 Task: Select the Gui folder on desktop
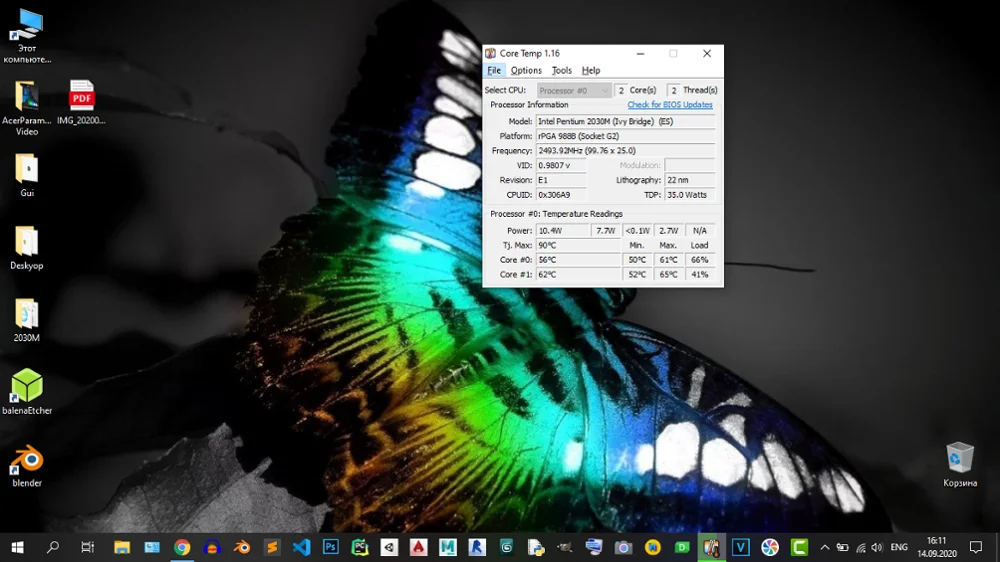click(27, 175)
